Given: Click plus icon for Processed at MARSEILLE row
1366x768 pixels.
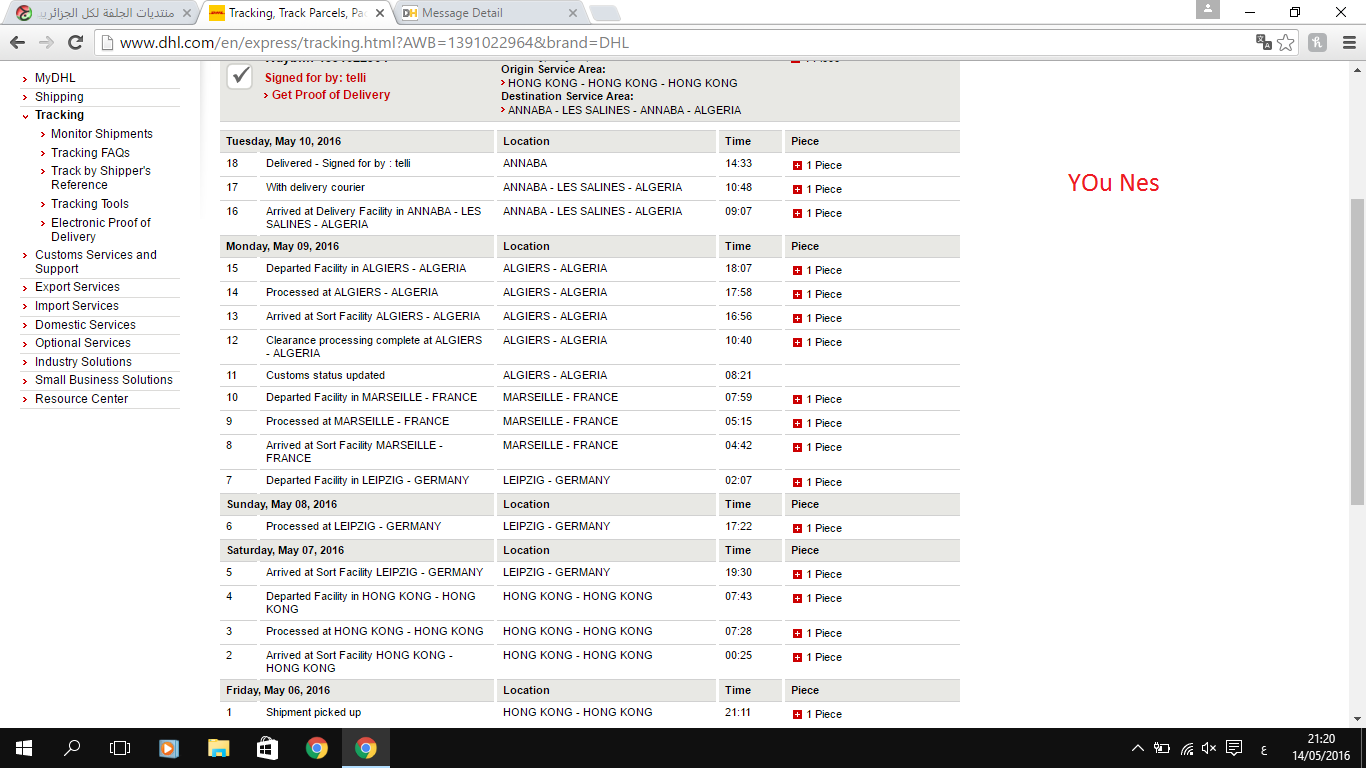Looking at the screenshot, I should point(797,423).
